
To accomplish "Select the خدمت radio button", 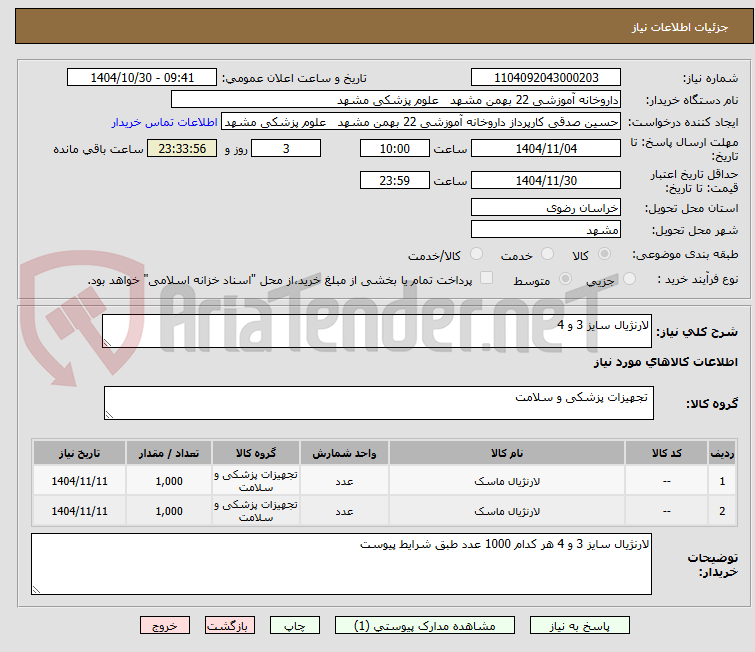I will tap(547, 254).
